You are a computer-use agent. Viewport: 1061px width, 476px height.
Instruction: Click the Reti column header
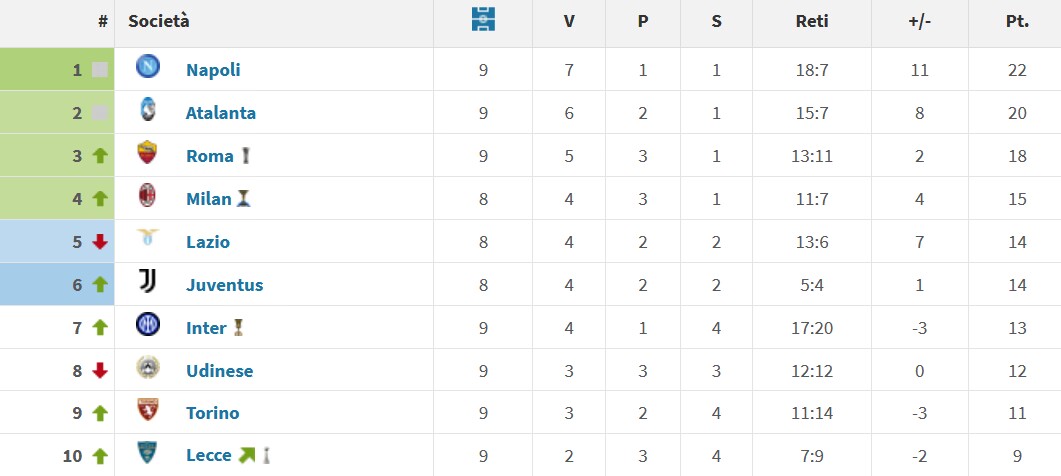[812, 21]
